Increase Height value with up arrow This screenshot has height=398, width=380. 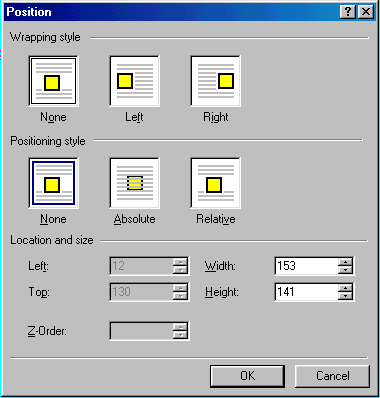[345, 288]
